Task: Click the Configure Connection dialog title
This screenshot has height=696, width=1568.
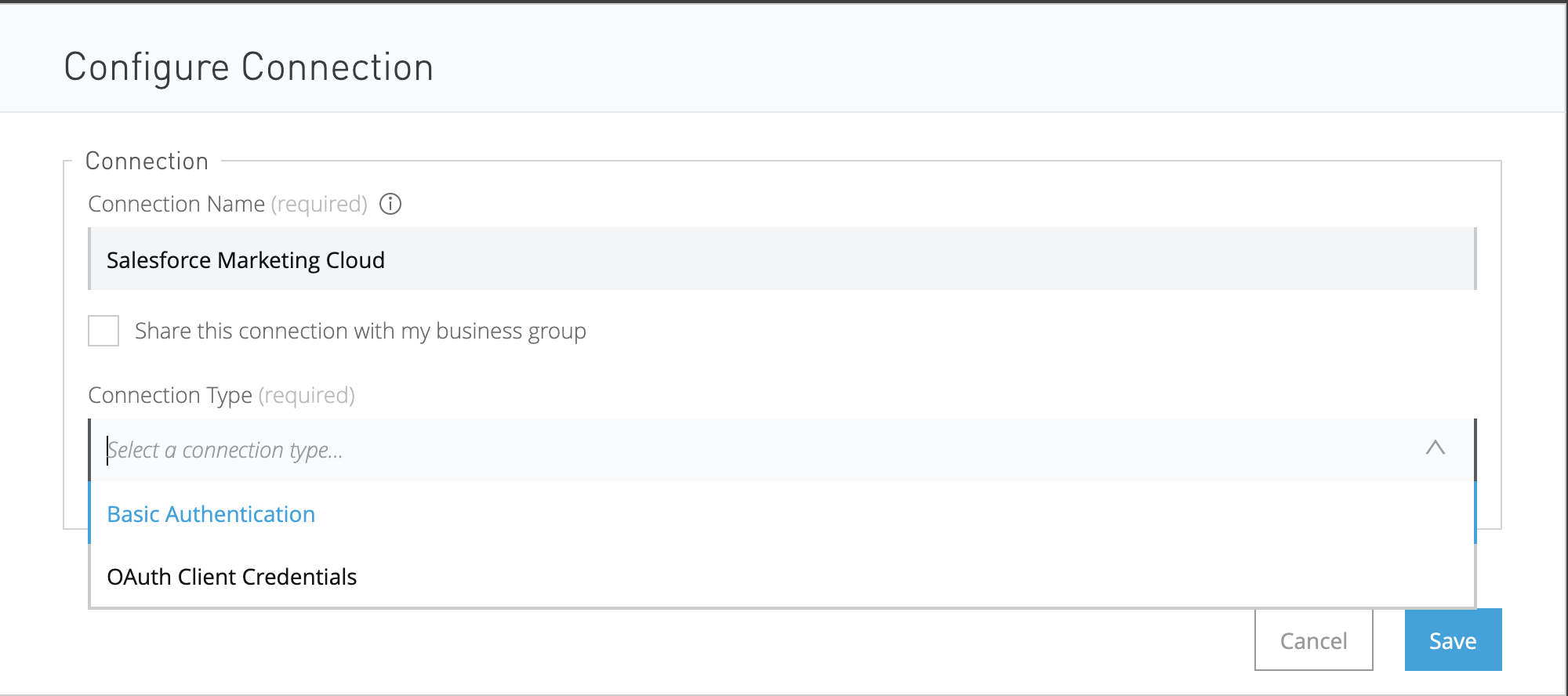Action: coord(249,67)
